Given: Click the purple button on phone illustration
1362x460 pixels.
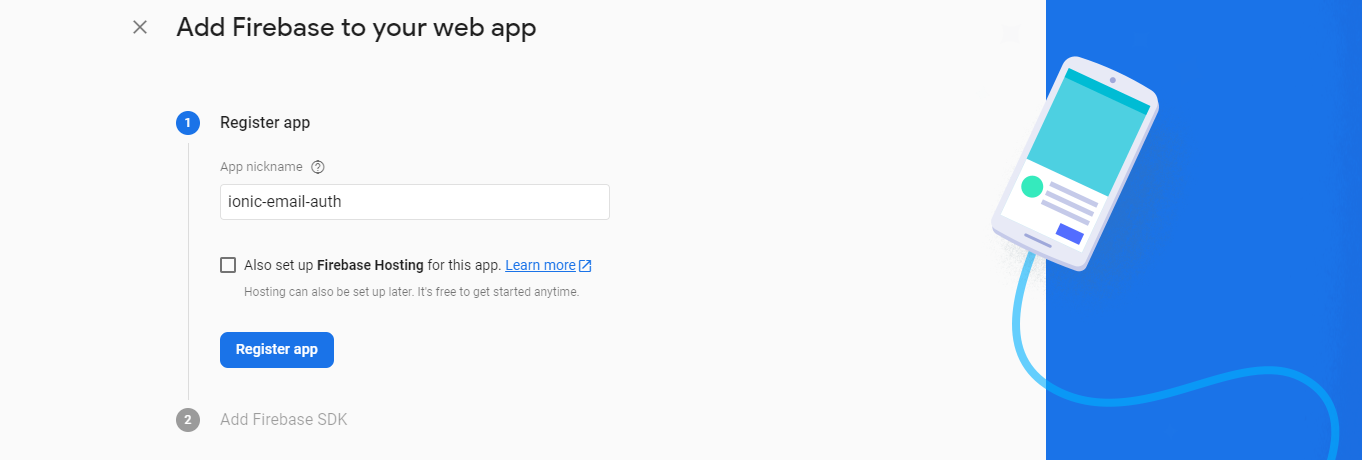Looking at the screenshot, I should 1070,234.
